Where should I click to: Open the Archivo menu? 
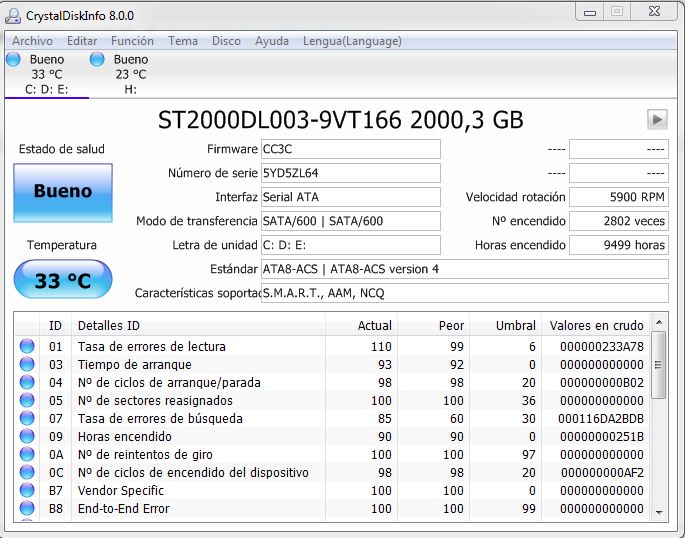pyautogui.click(x=32, y=41)
